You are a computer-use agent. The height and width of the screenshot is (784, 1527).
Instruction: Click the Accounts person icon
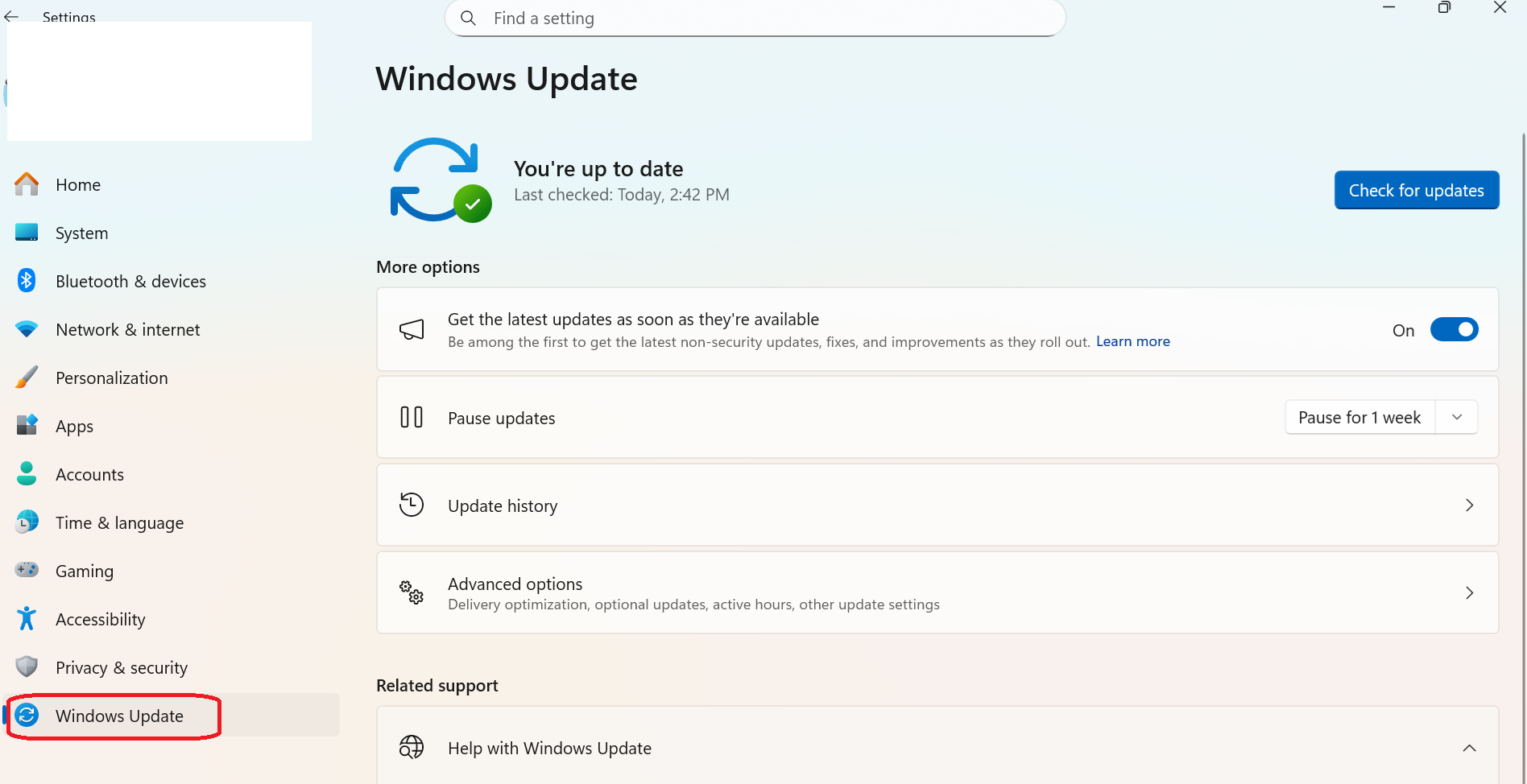click(27, 473)
